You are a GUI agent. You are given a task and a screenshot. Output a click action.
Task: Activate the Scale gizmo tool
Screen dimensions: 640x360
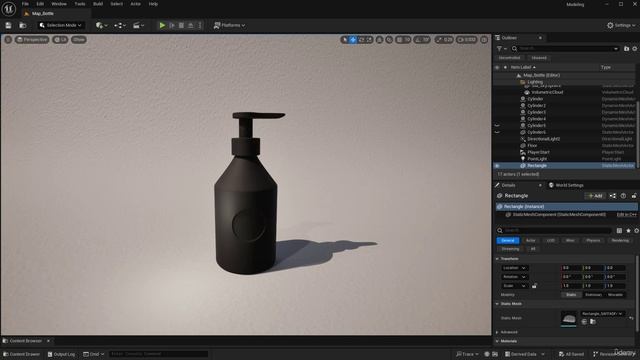(x=369, y=40)
